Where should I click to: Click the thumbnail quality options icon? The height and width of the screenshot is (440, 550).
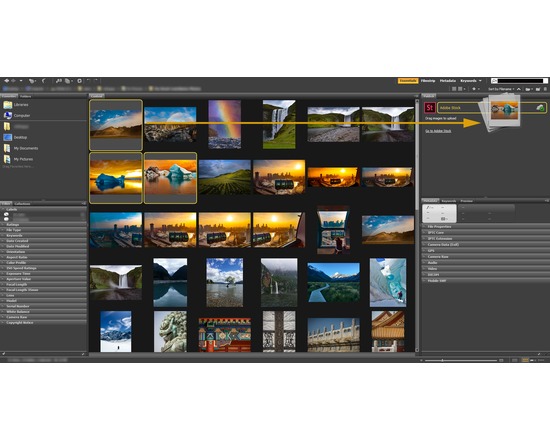(461, 89)
